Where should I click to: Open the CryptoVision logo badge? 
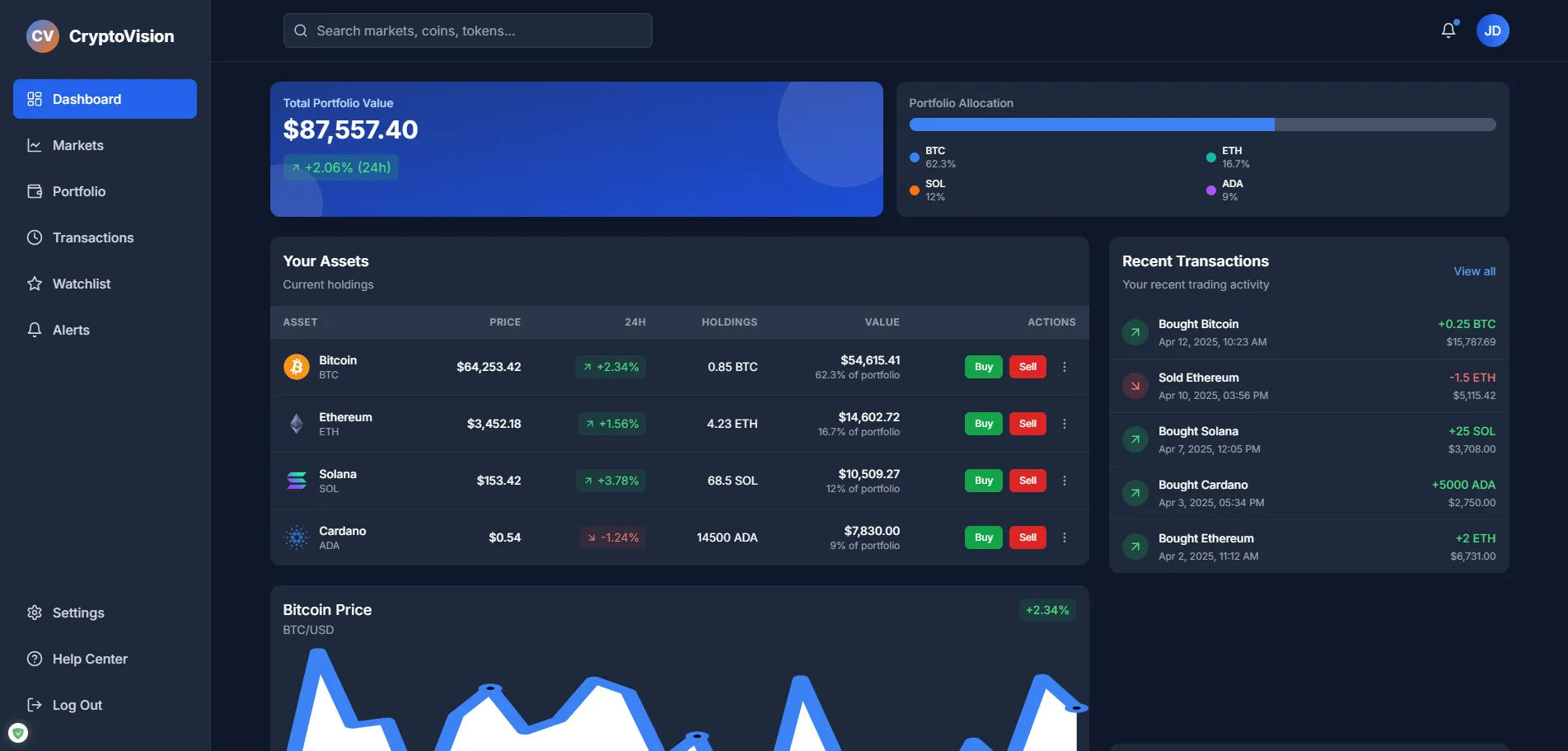pos(41,35)
